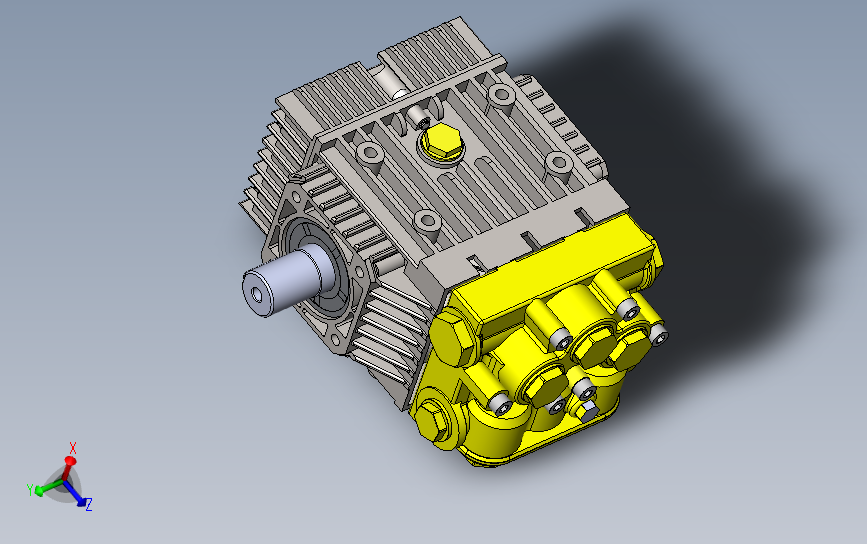
Task: Select the yellow hex plug on top of the crankcase
Action: pyautogui.click(x=440, y=143)
